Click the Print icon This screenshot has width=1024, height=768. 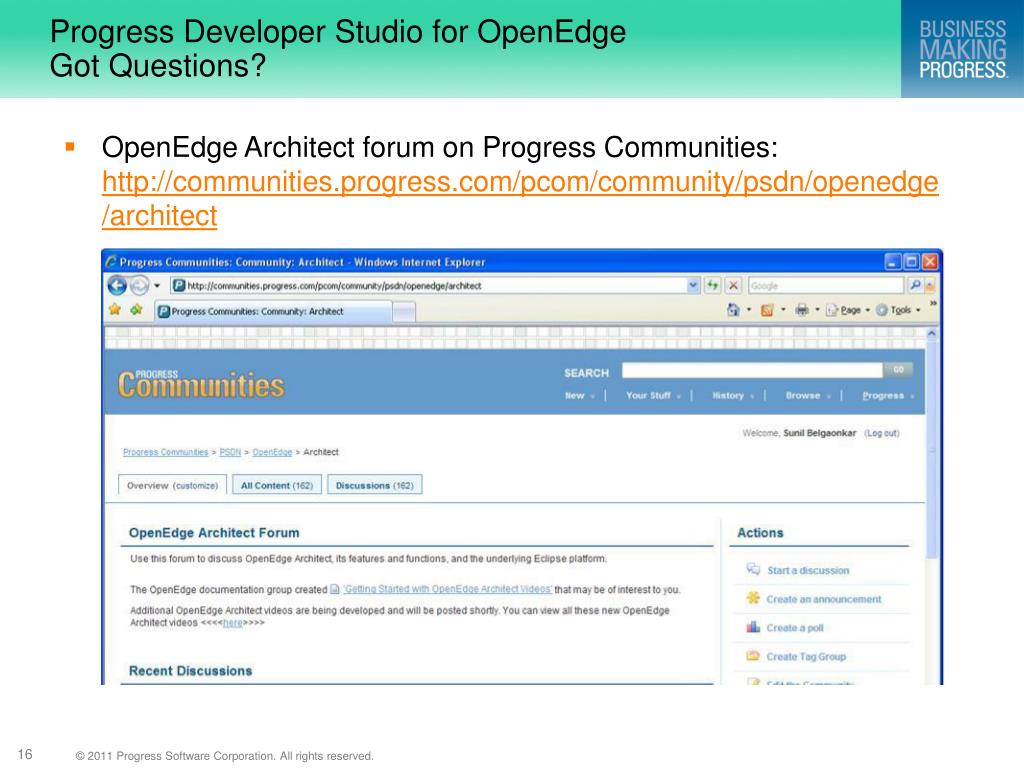point(801,310)
